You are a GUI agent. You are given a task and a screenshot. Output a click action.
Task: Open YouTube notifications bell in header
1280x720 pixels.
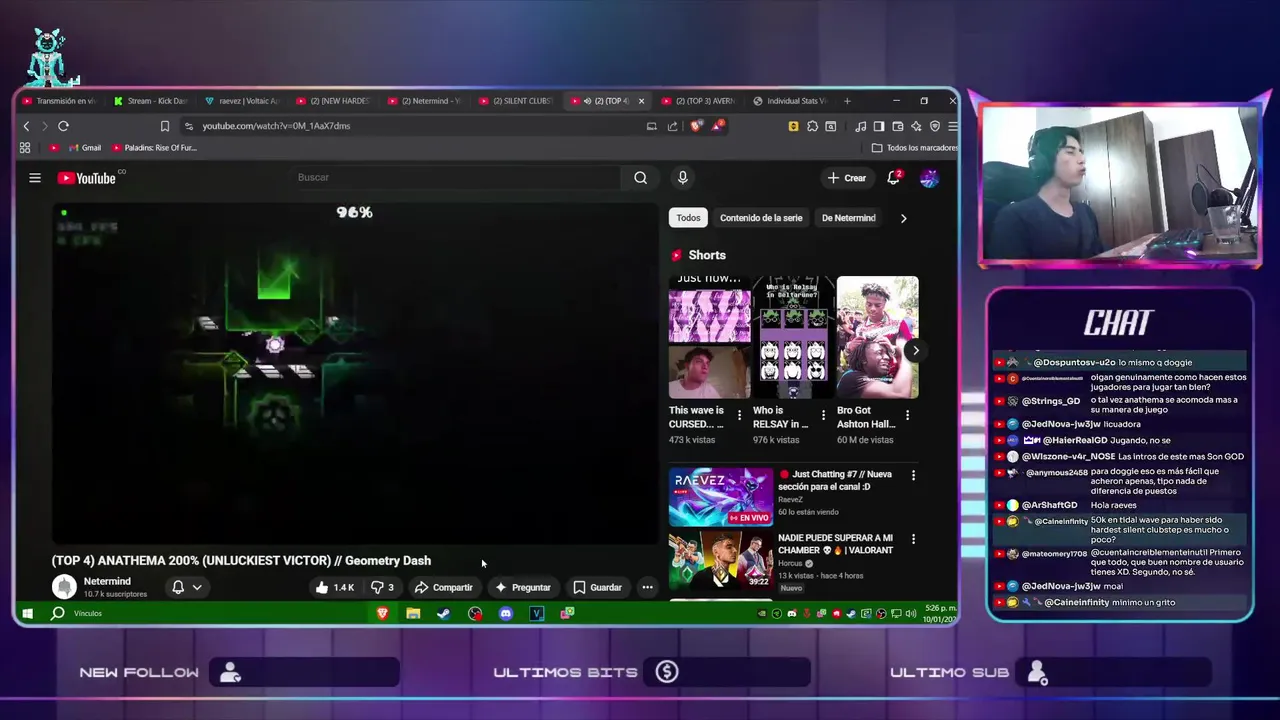[894, 178]
